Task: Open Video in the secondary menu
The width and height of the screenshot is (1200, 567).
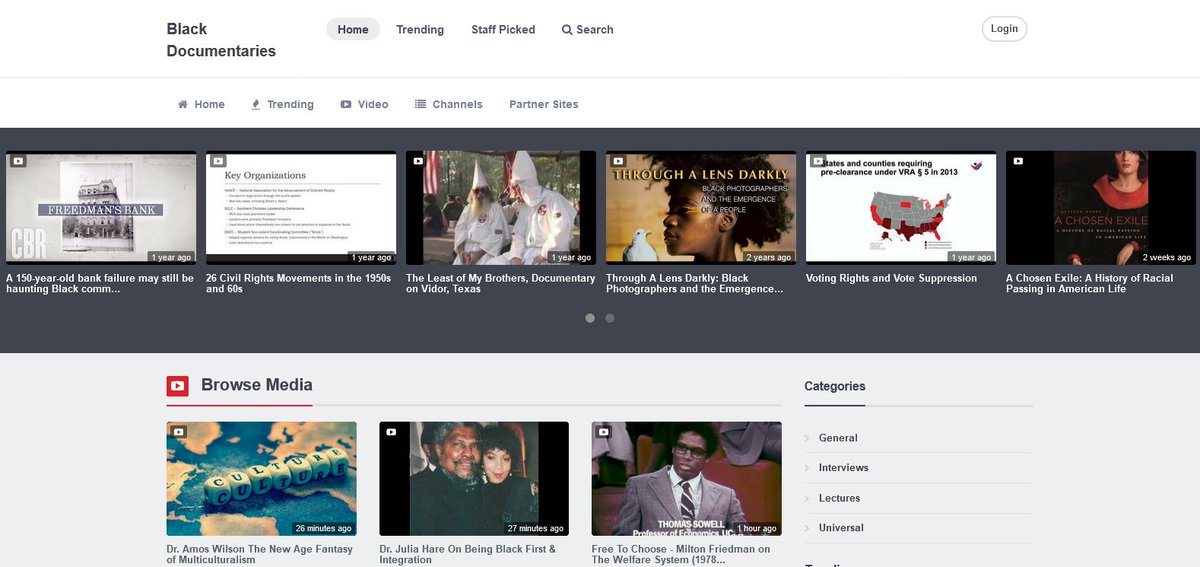Action: click(x=364, y=104)
